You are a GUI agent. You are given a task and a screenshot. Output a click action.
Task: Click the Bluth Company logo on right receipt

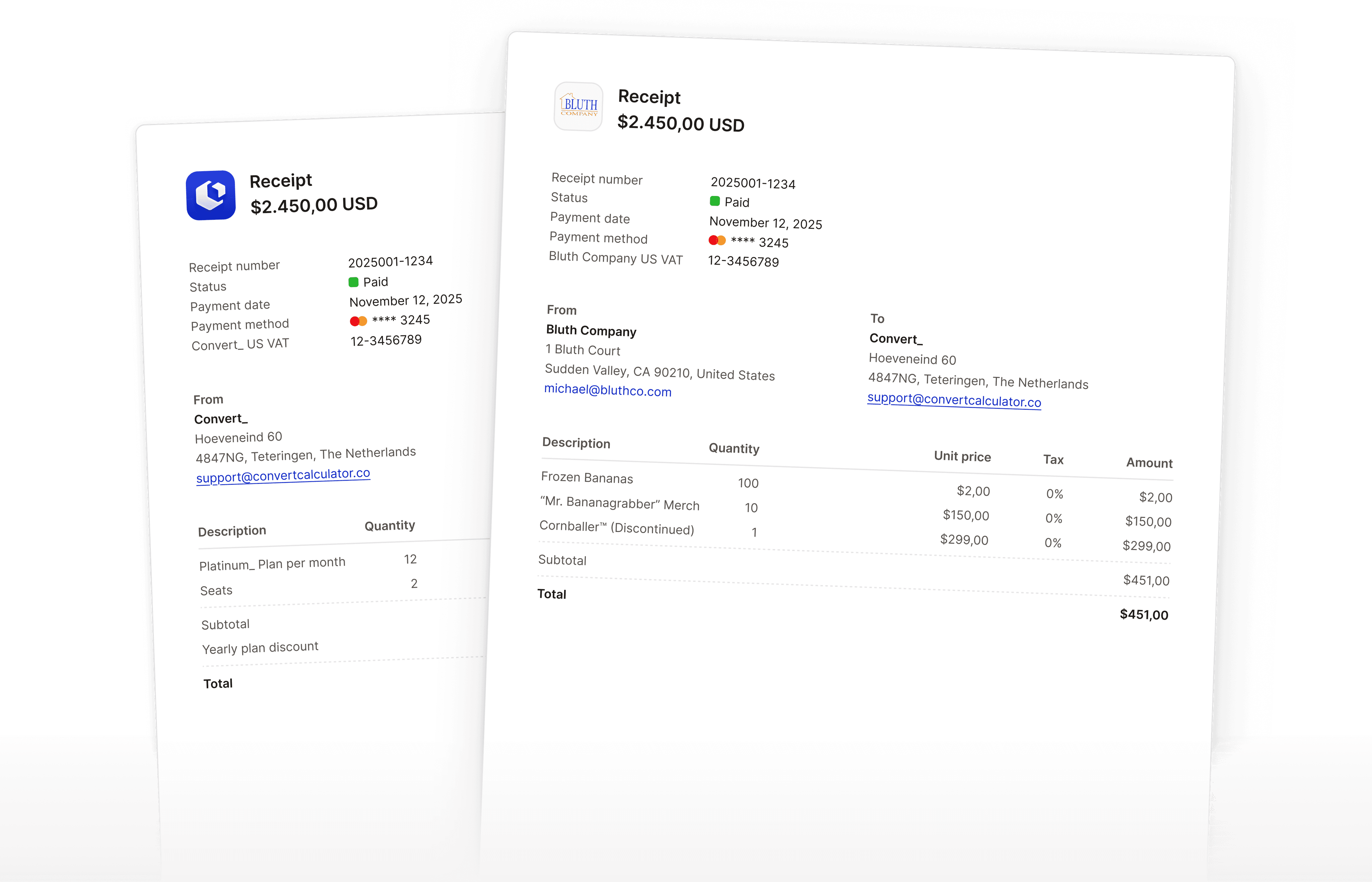pos(578,107)
